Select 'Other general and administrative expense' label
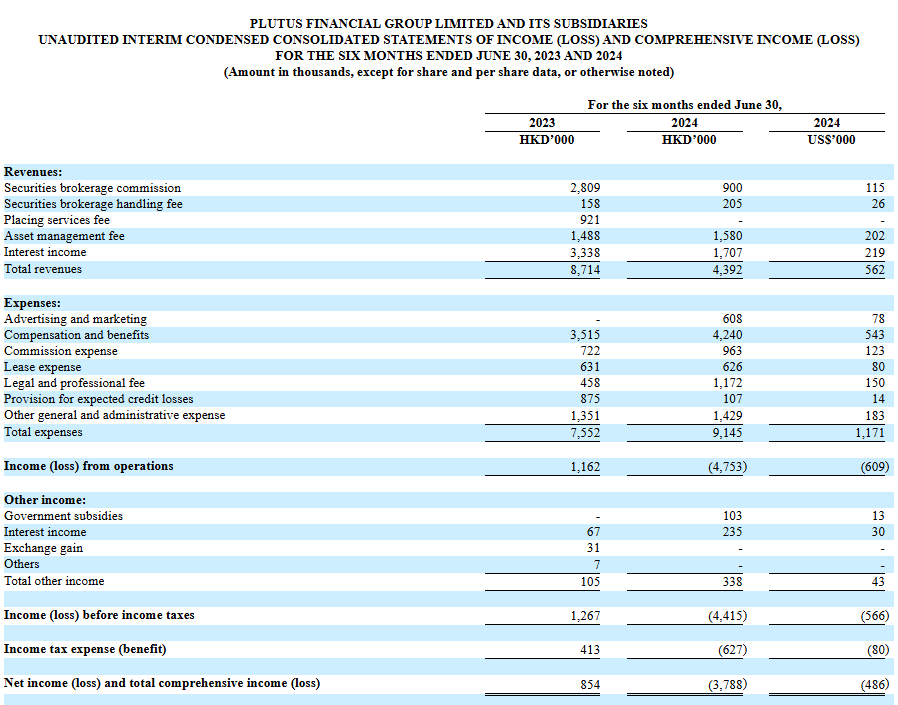This screenshot has height=705, width=898. (115, 415)
